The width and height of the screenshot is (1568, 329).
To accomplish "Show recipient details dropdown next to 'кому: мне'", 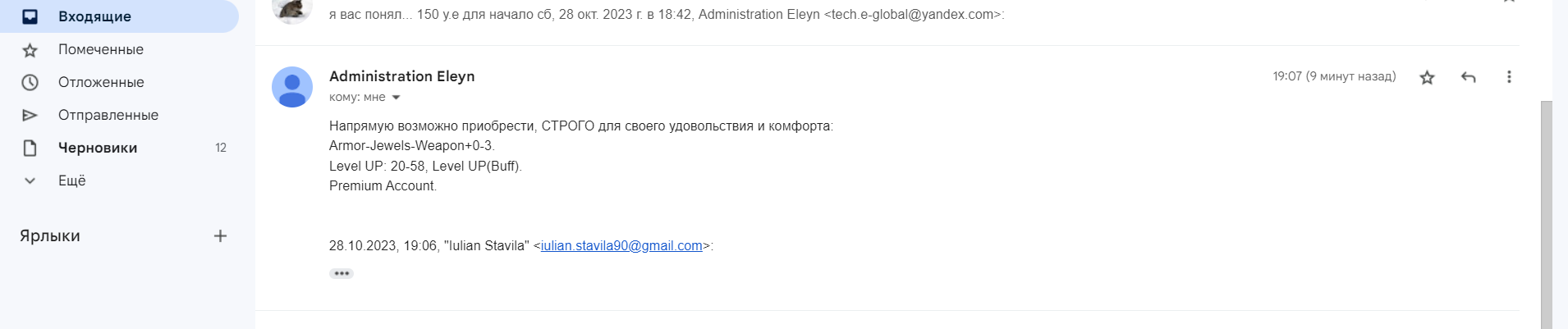I will coord(396,98).
